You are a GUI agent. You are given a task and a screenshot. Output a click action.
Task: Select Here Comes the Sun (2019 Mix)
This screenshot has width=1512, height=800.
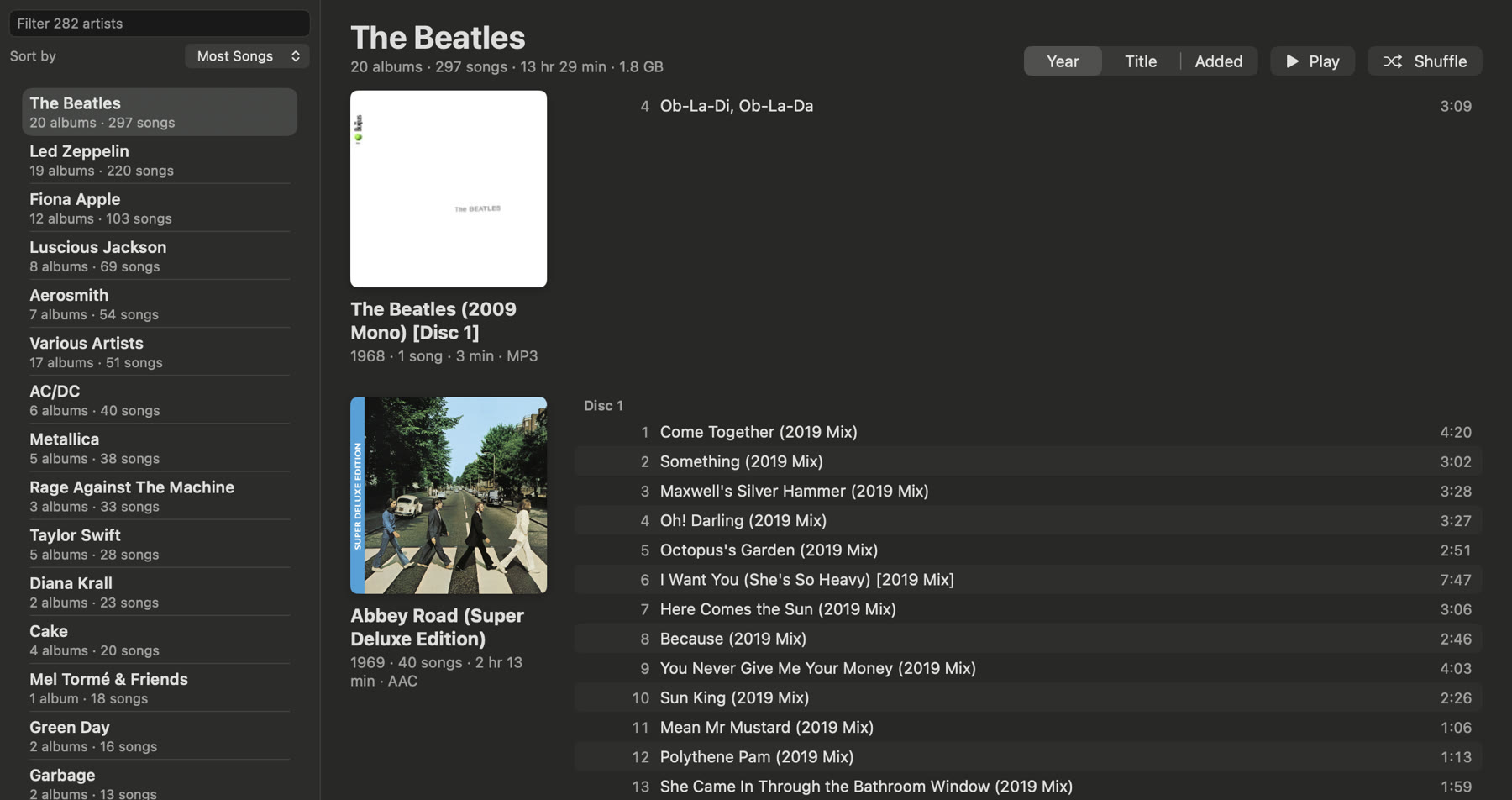pyautogui.click(x=1028, y=609)
